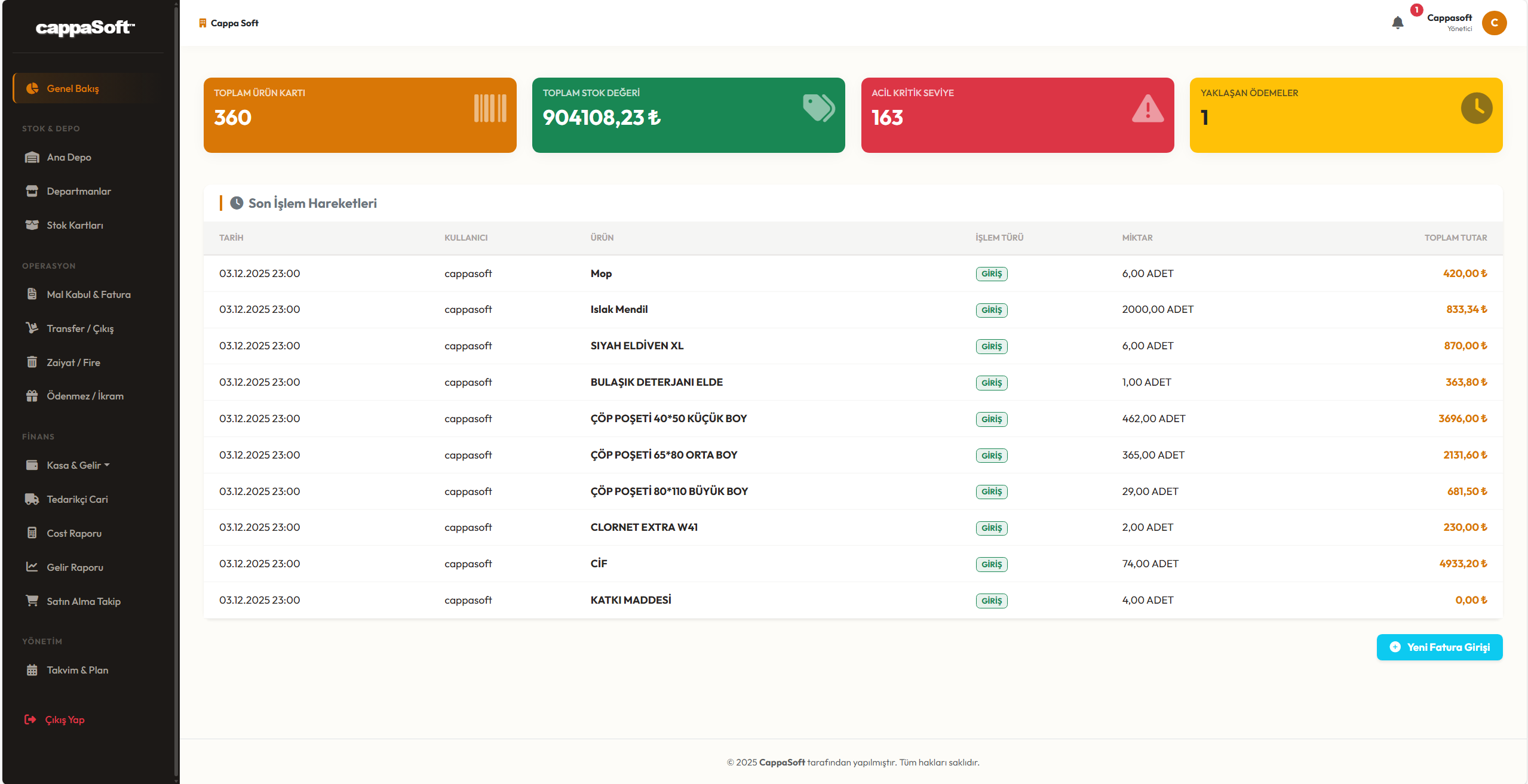Screen dimensions: 1528x784
Task: Open Takvim & Plan calendar icon
Action: point(33,670)
